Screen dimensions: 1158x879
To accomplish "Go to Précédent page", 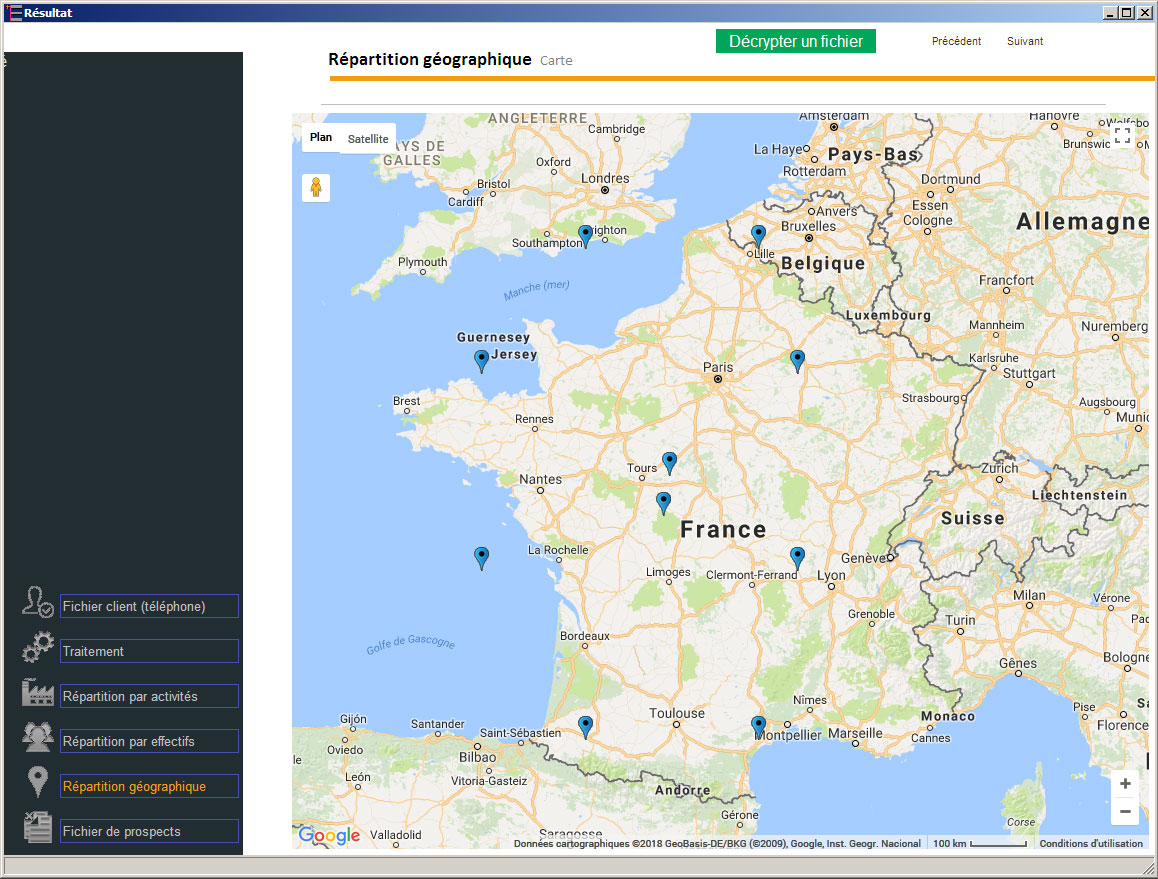I will pos(956,41).
